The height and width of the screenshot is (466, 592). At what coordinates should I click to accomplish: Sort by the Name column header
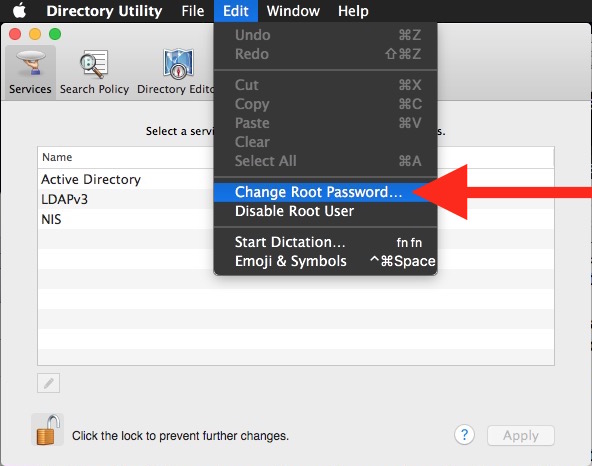296,157
